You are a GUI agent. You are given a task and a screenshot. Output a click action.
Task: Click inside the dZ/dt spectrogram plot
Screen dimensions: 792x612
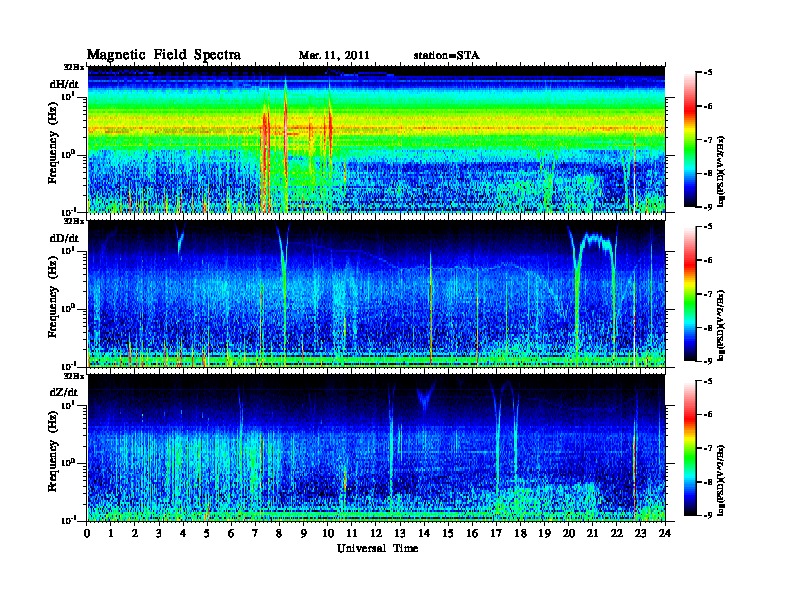point(376,448)
